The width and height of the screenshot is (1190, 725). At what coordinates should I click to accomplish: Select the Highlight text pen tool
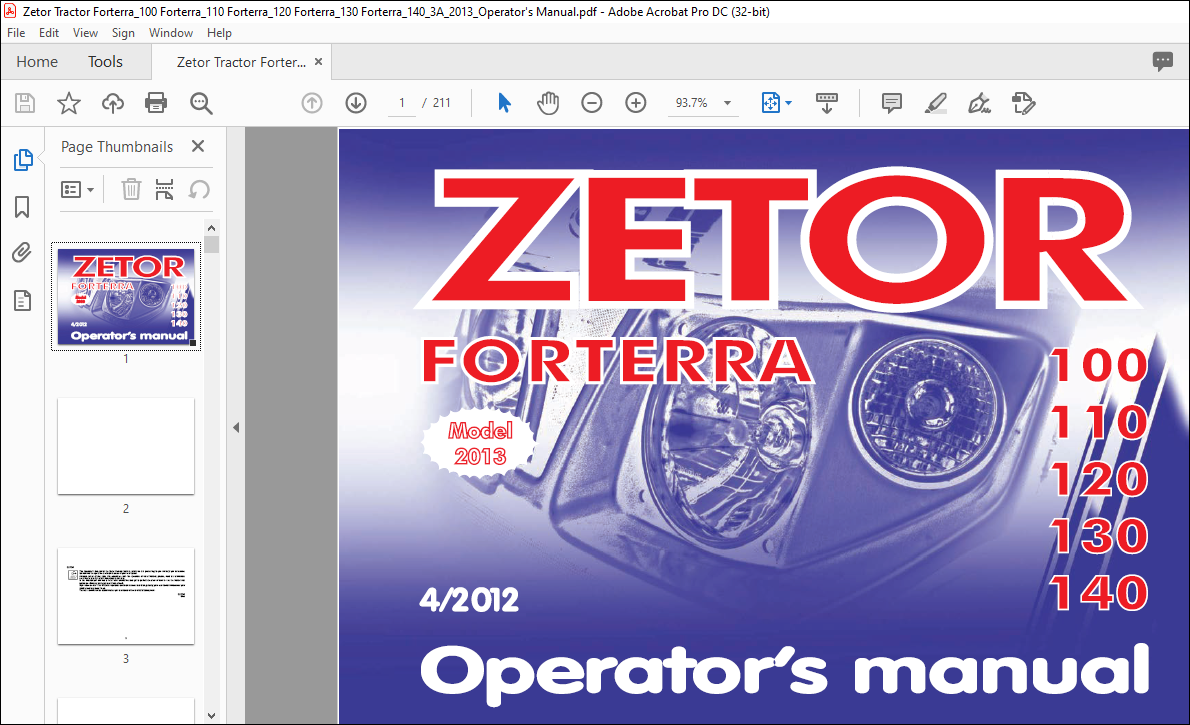pos(935,102)
